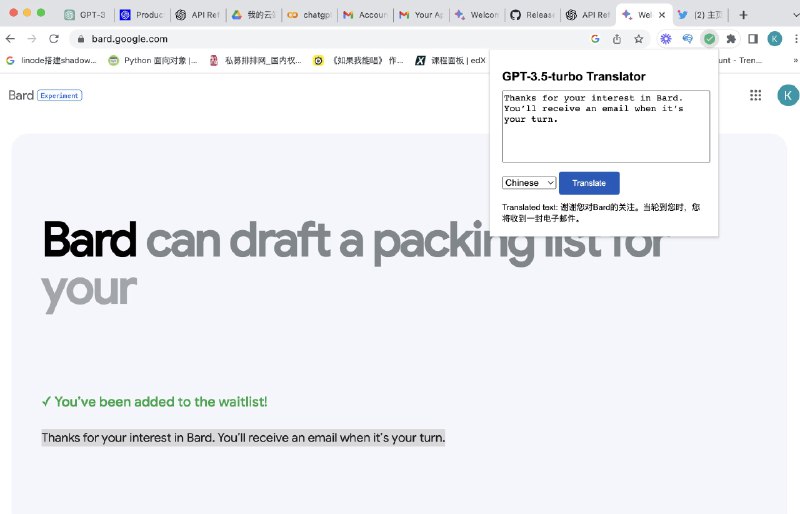Expand the tab search dropdown arrow

tap(795, 15)
